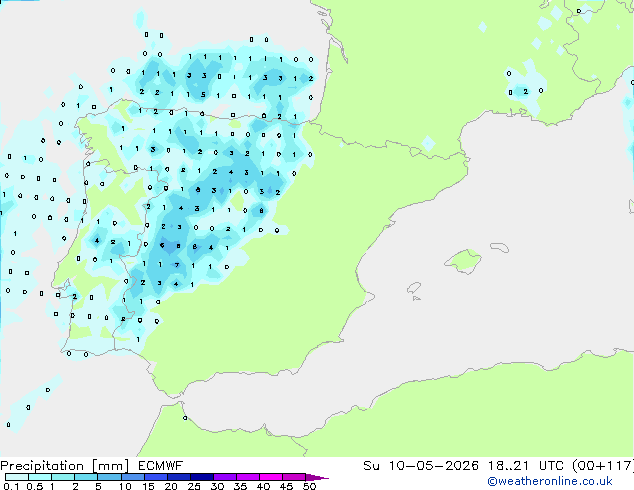Choose the 20–25 mm dark blue swatch
Screen dimensions: 634x490
pos(178,477)
